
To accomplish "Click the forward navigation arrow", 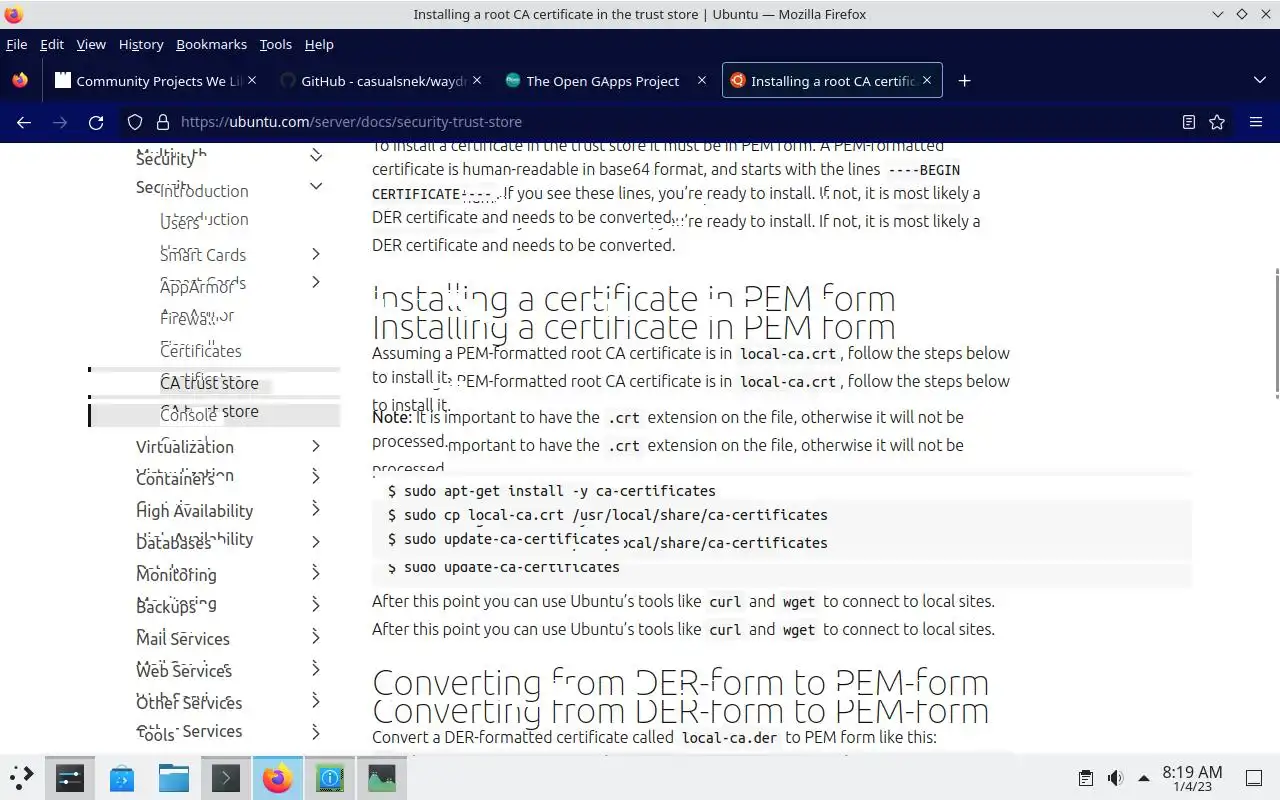I will (60, 122).
